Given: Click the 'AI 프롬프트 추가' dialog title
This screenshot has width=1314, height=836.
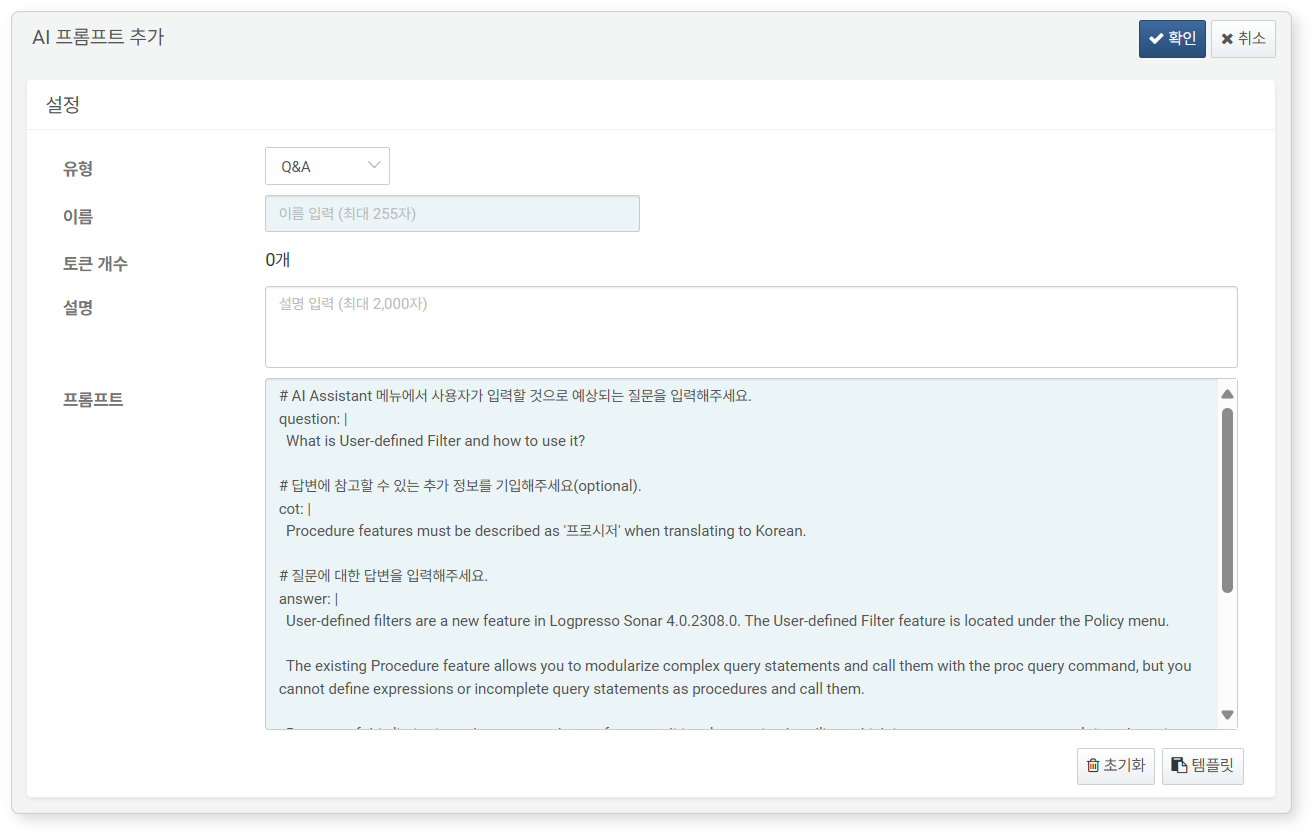Looking at the screenshot, I should click(x=98, y=37).
